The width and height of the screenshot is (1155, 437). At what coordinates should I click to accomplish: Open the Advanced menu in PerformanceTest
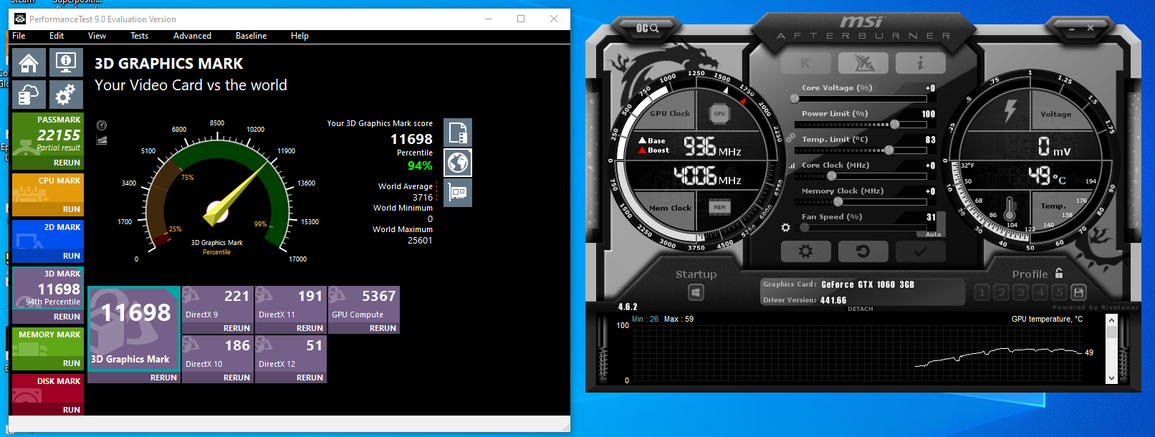coord(192,35)
